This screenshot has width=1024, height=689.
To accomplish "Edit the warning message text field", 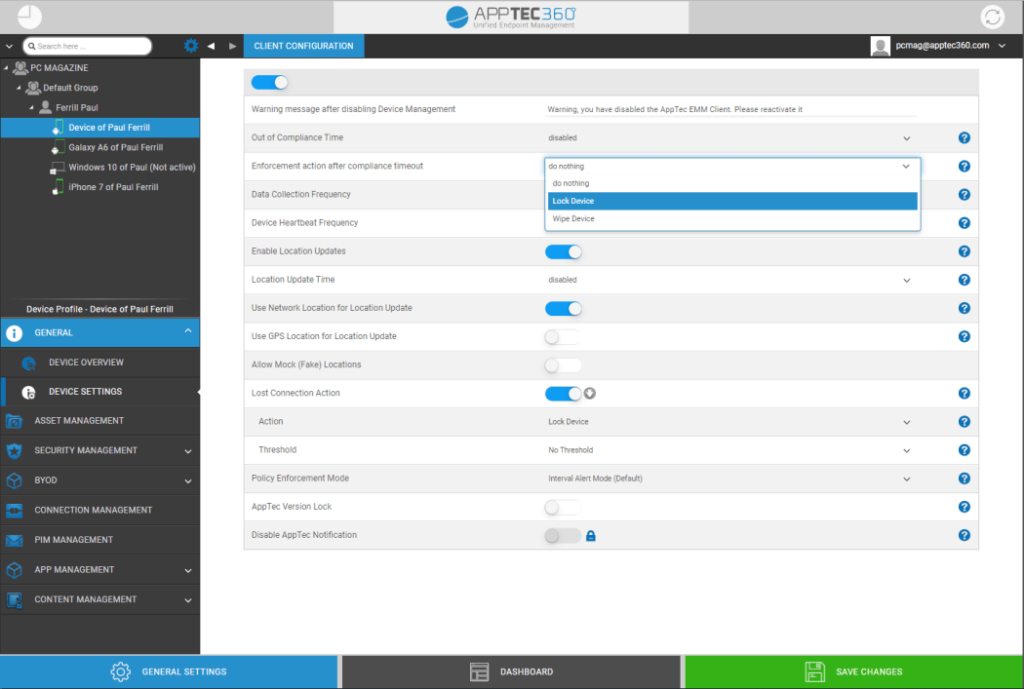I will [x=731, y=109].
